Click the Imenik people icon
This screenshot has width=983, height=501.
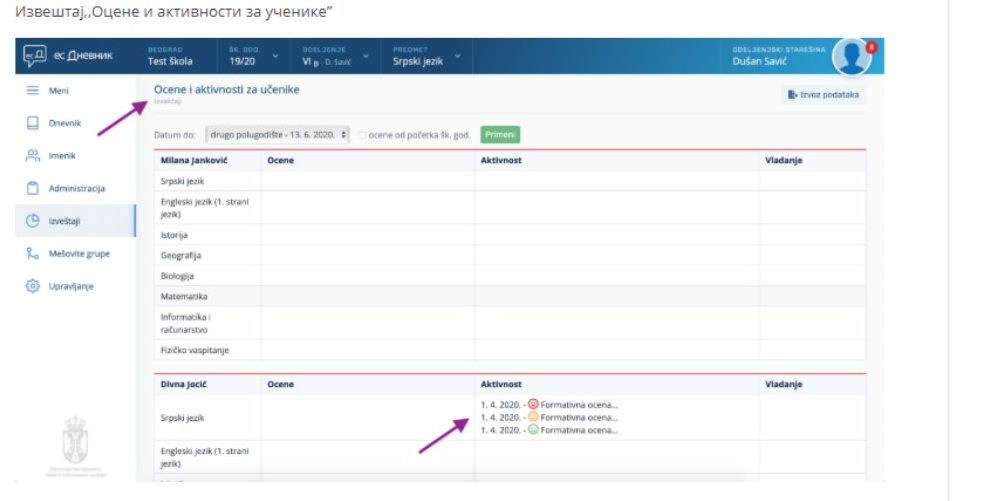tap(32, 156)
